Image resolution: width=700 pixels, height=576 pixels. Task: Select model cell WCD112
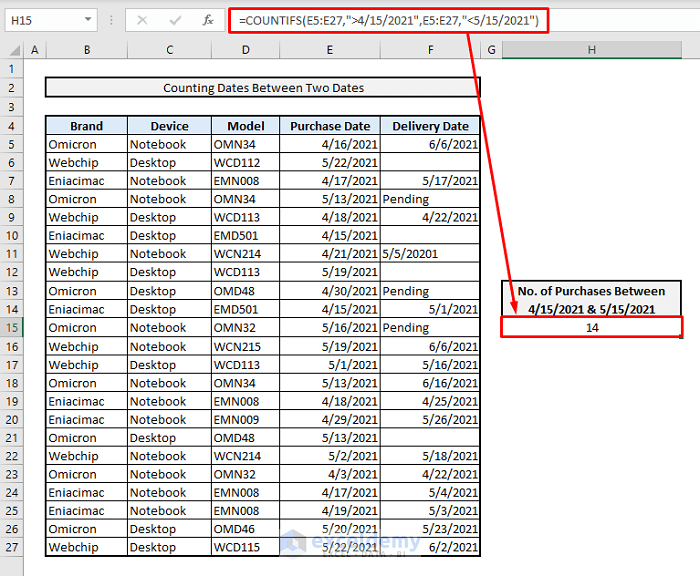(246, 163)
